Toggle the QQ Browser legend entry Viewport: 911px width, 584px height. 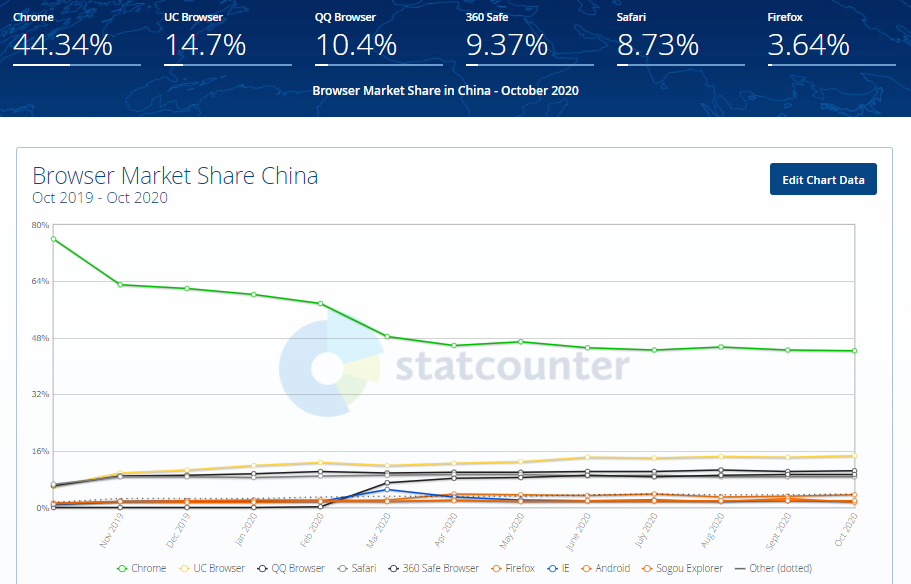click(291, 568)
